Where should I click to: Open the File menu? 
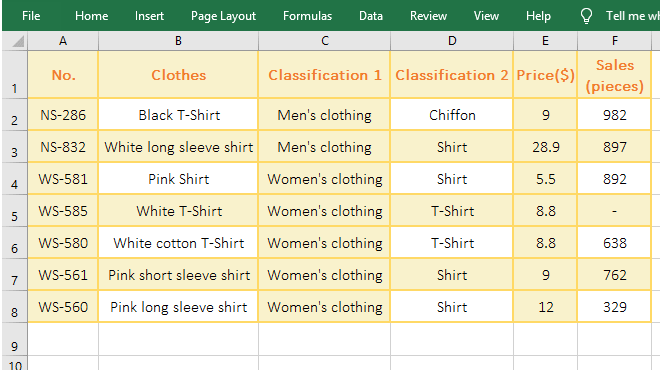[31, 16]
